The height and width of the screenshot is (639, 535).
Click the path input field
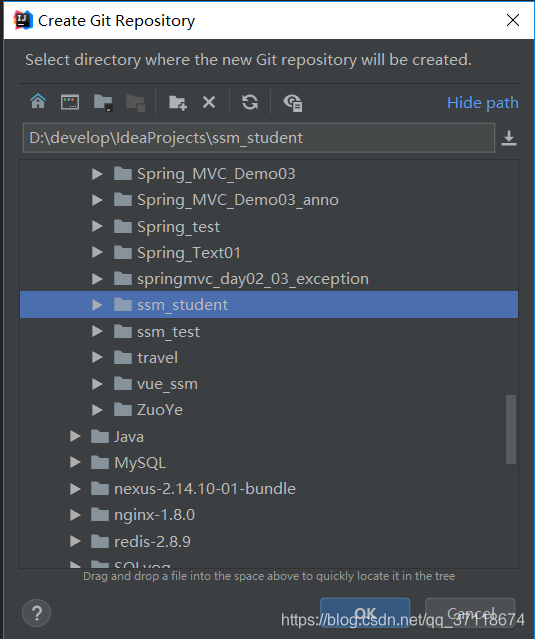click(259, 138)
